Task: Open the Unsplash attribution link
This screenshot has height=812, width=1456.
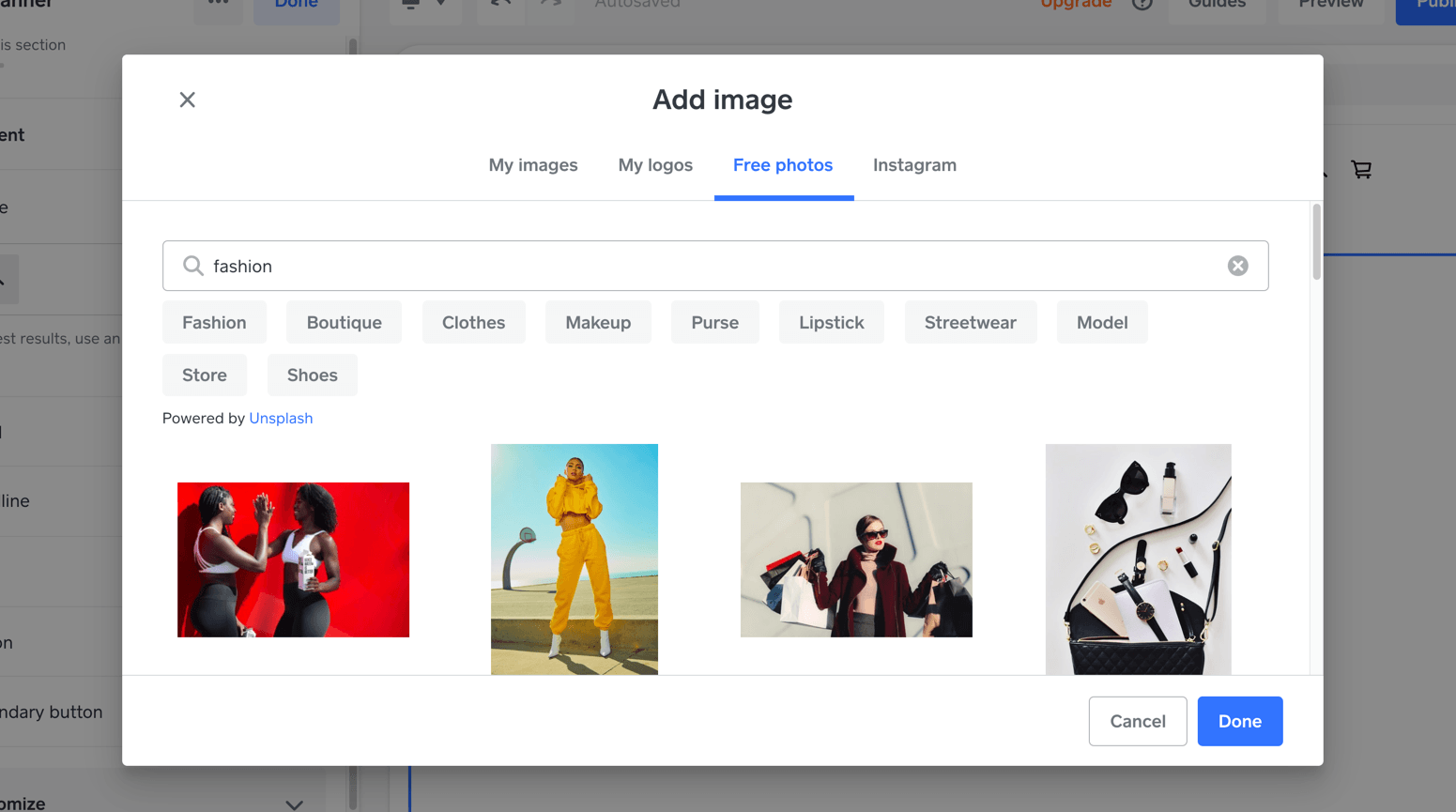Action: click(280, 418)
